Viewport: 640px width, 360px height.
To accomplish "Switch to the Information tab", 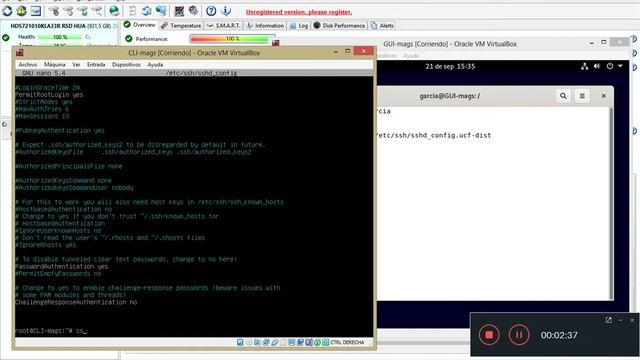I will pyautogui.click(x=265, y=25).
